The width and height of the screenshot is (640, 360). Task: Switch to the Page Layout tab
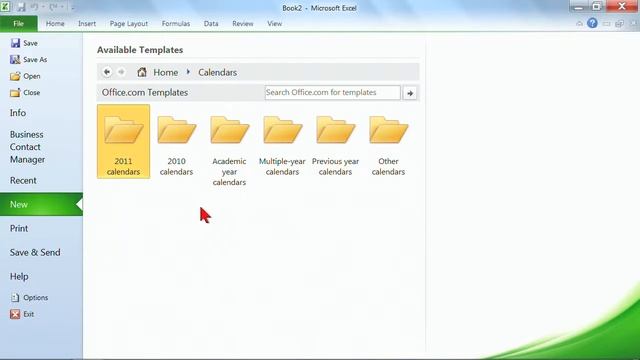pyautogui.click(x=129, y=24)
